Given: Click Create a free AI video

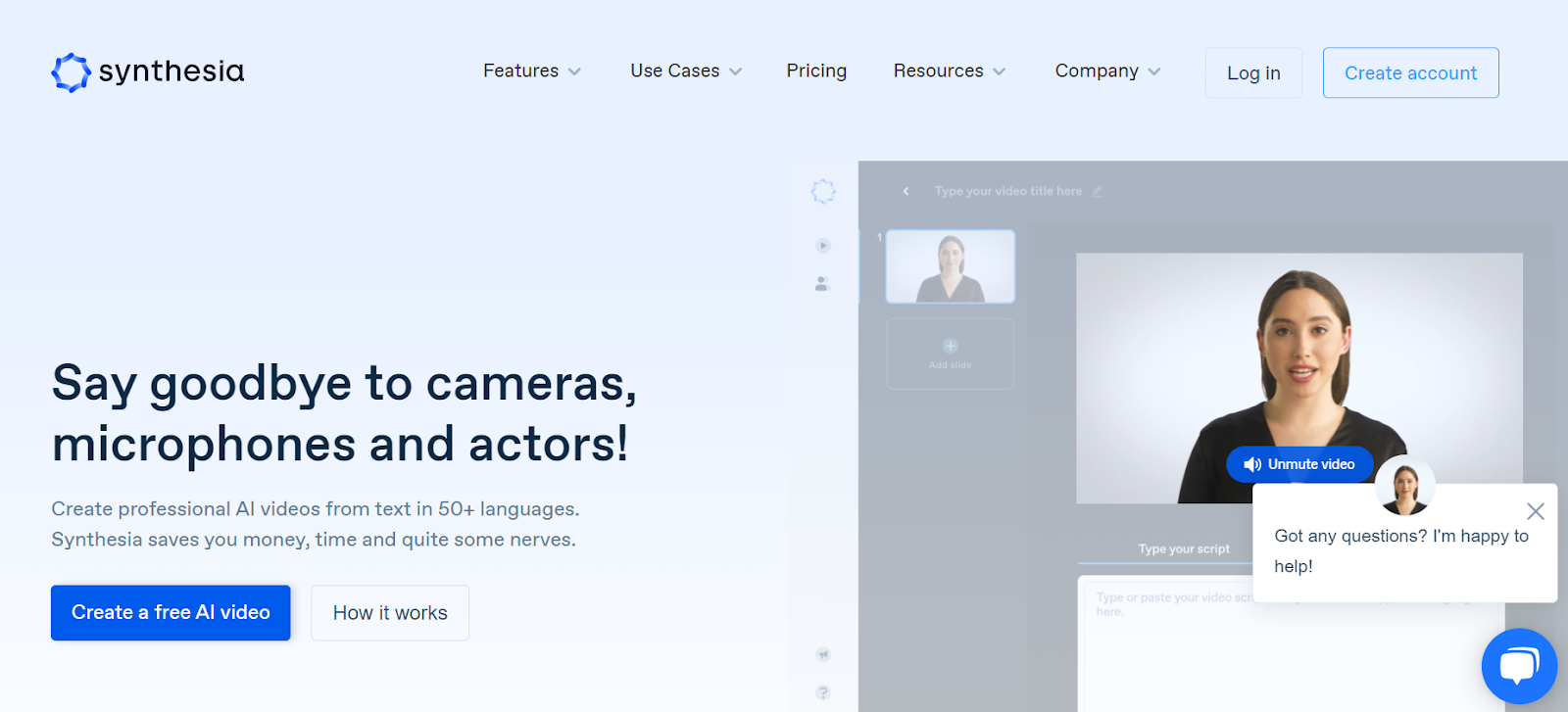Looking at the screenshot, I should 171,612.
